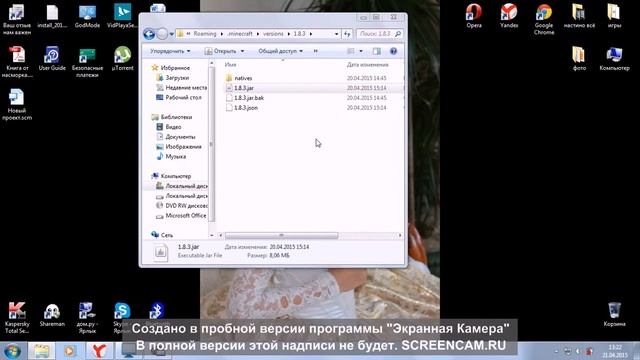
Task: Open the Упорядочить menu
Action: pos(170,51)
